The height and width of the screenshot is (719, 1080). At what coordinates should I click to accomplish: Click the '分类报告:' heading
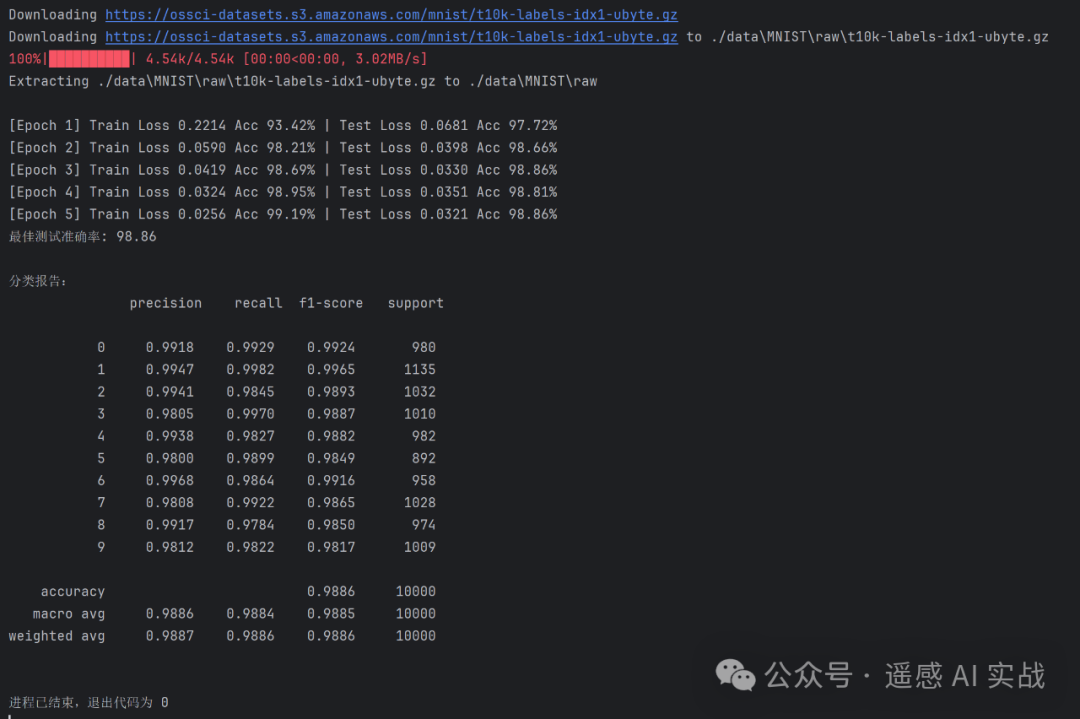(x=38, y=281)
